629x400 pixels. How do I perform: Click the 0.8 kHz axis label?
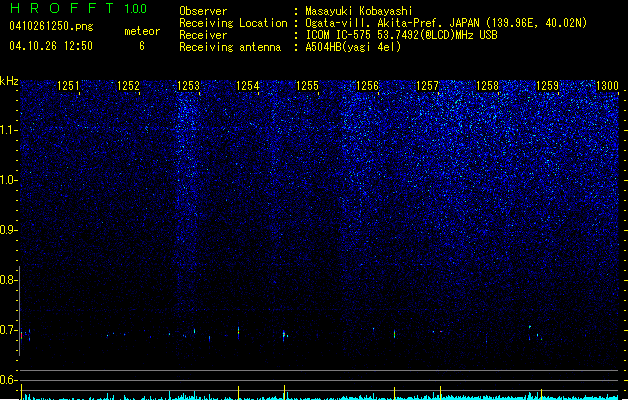point(8,280)
